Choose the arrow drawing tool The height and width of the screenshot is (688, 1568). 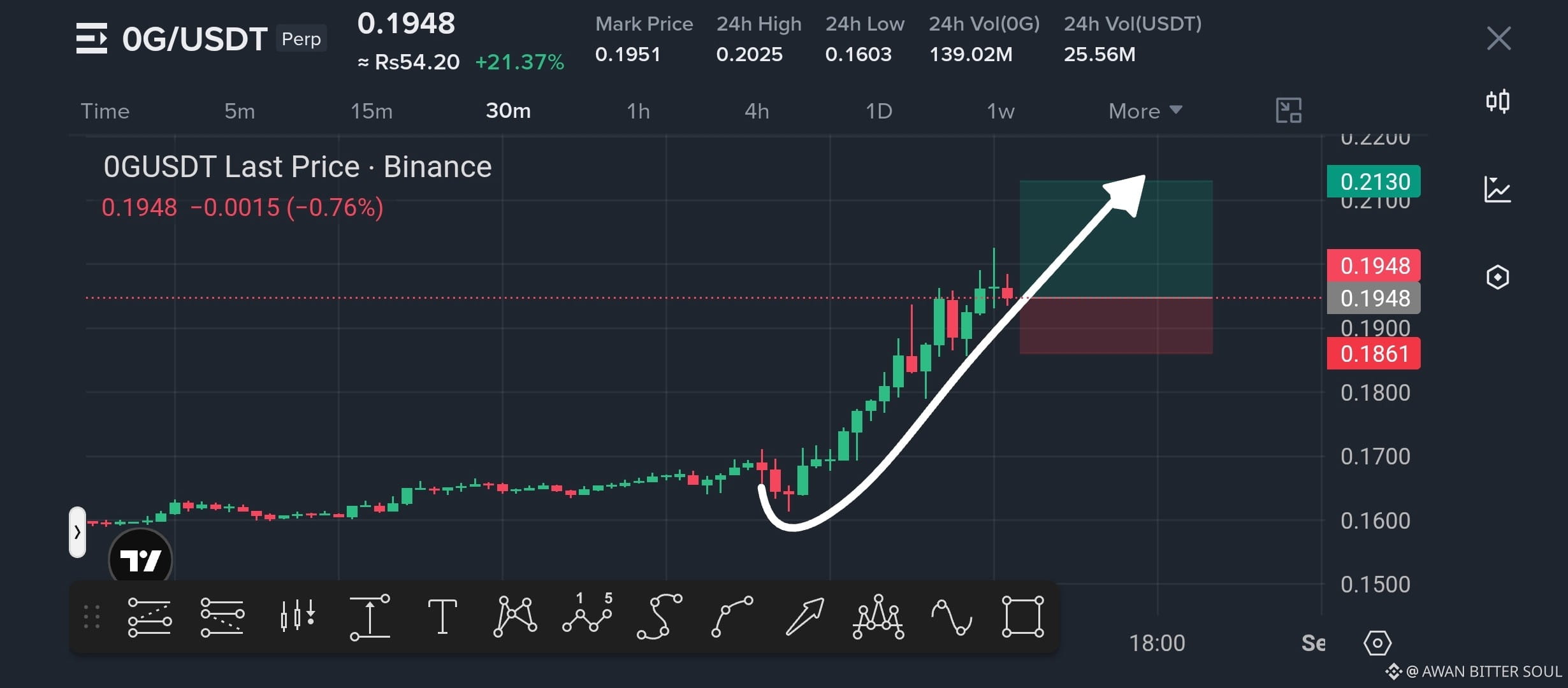804,617
